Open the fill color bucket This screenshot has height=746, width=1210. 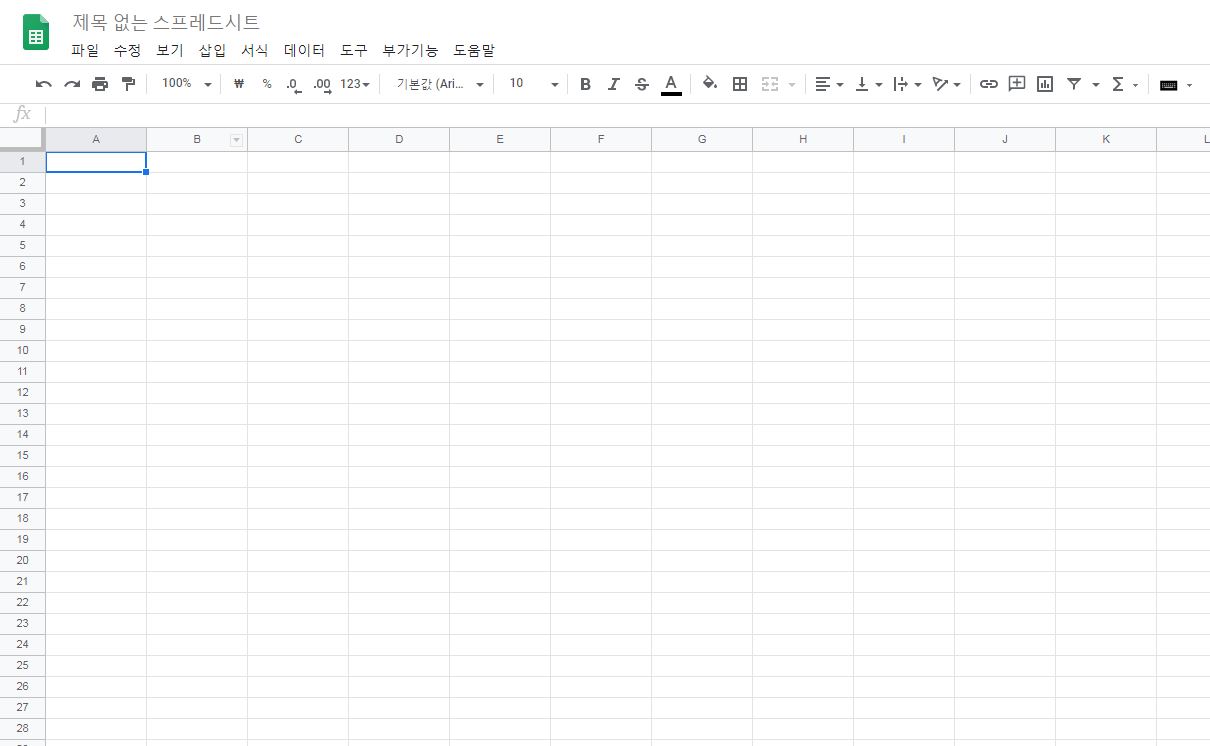pos(710,84)
